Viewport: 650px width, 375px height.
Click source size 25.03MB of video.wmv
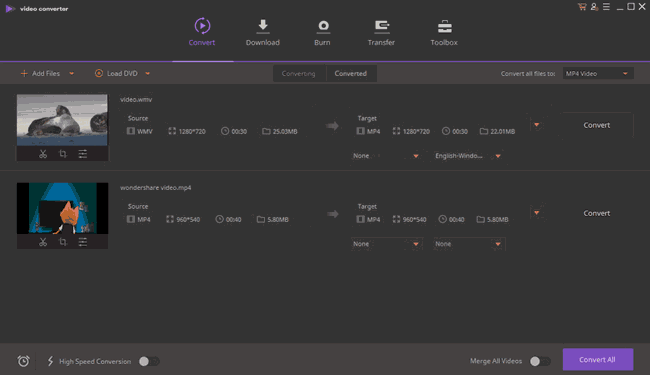tap(285, 131)
